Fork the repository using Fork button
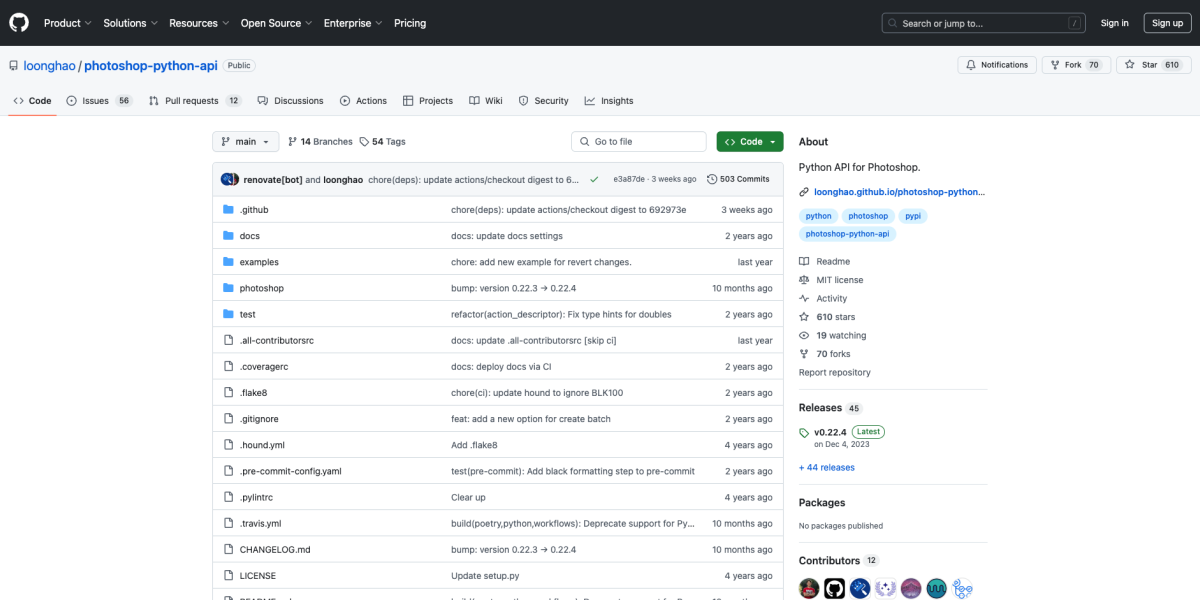This screenshot has width=1200, height=600. click(1065, 65)
